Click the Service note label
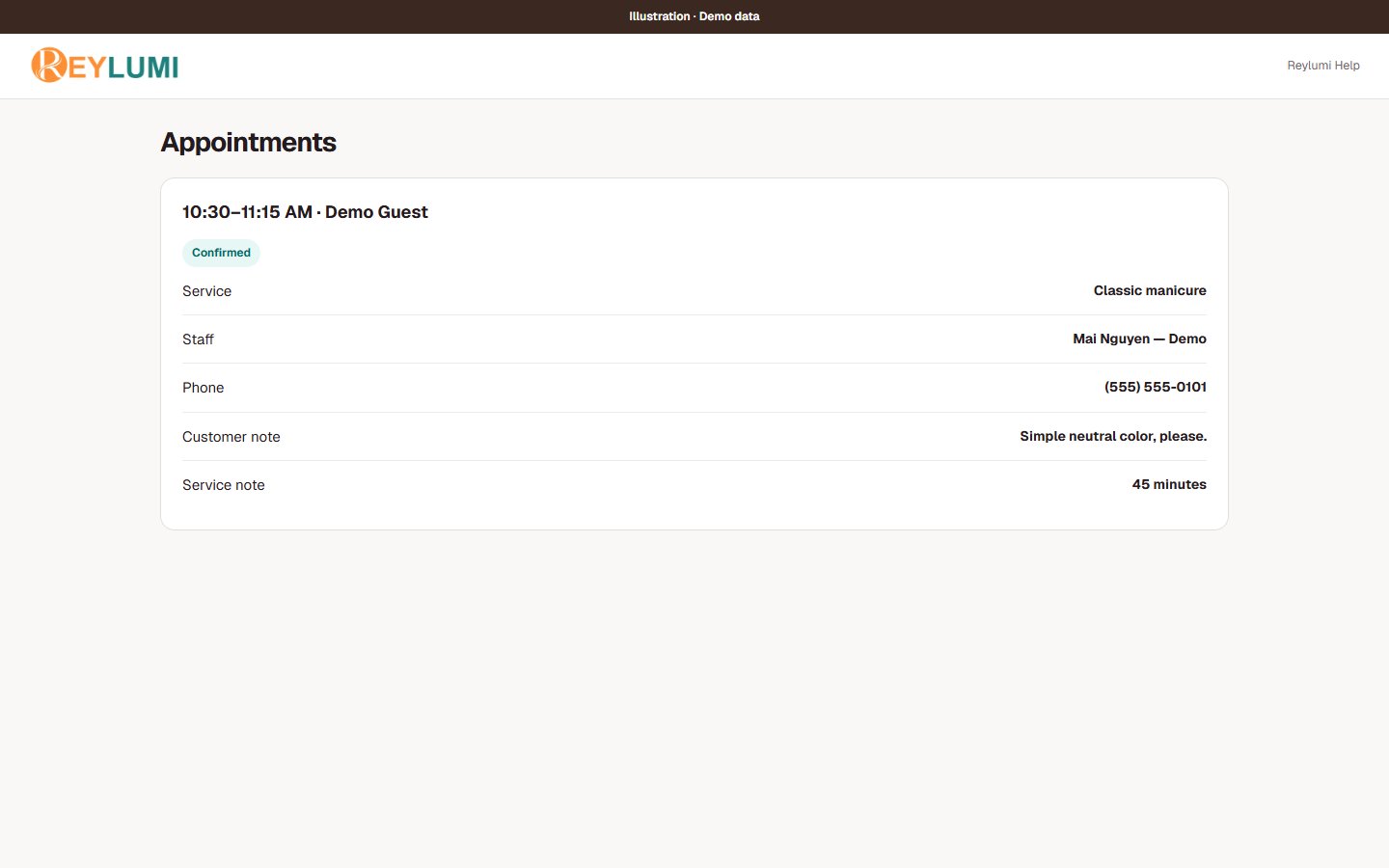Screen dimensions: 1389x868 223,485
